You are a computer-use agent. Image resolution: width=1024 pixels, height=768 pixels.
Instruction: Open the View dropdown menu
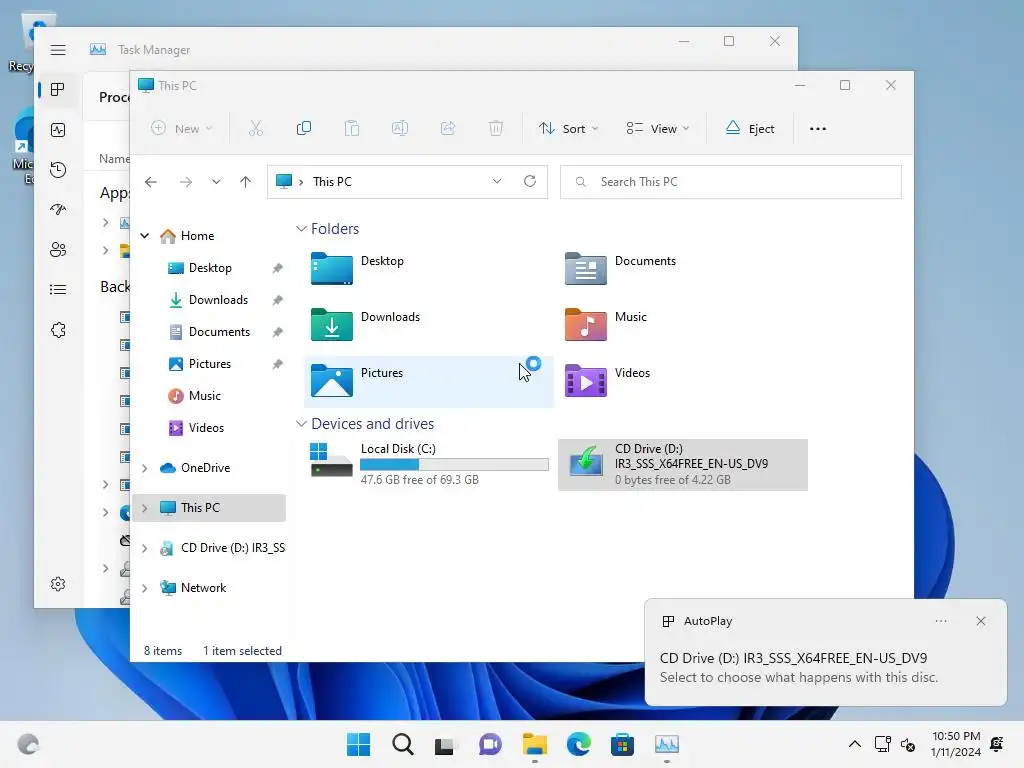(x=658, y=129)
